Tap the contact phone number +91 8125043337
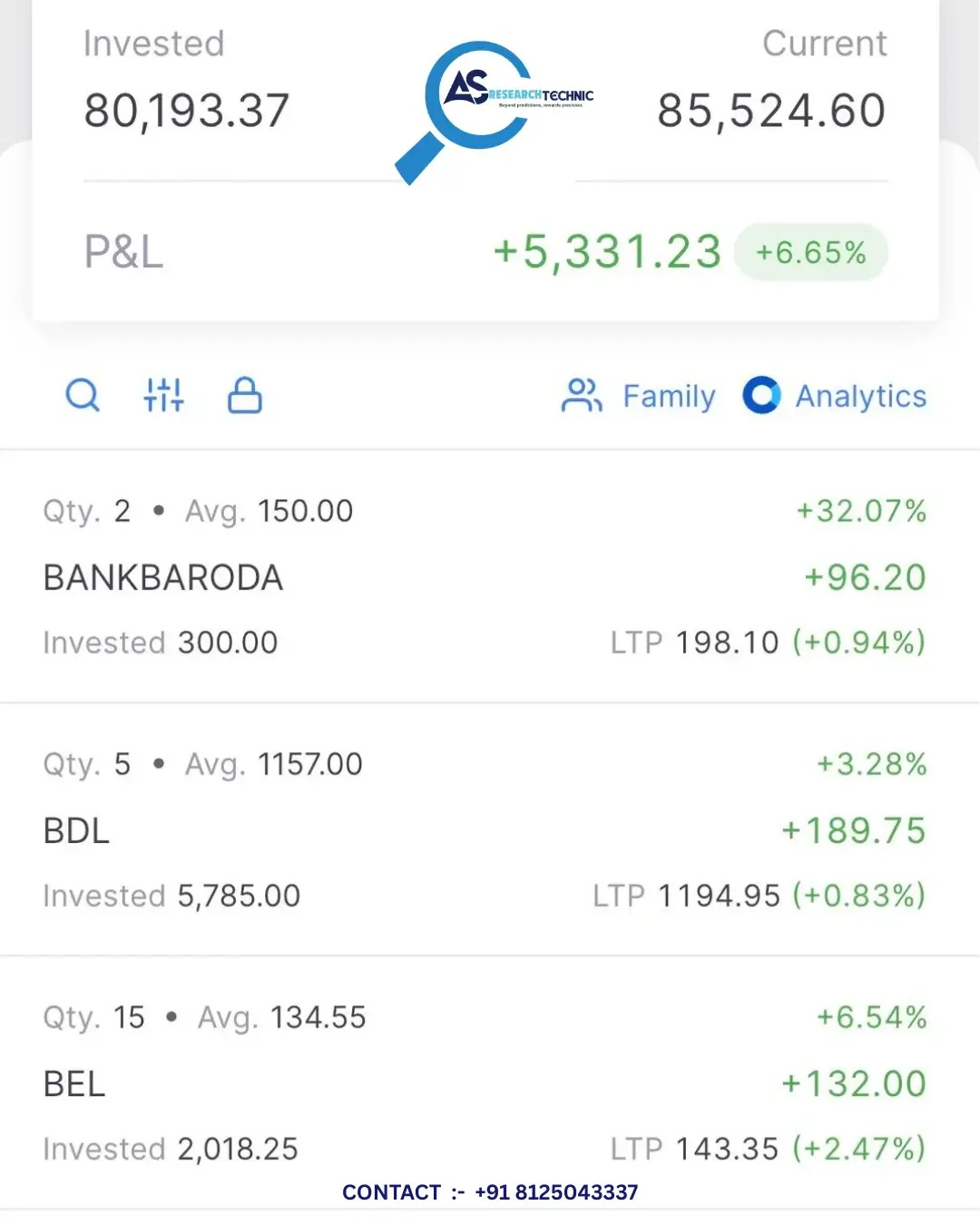The height and width of the screenshot is (1225, 980). 556,1192
